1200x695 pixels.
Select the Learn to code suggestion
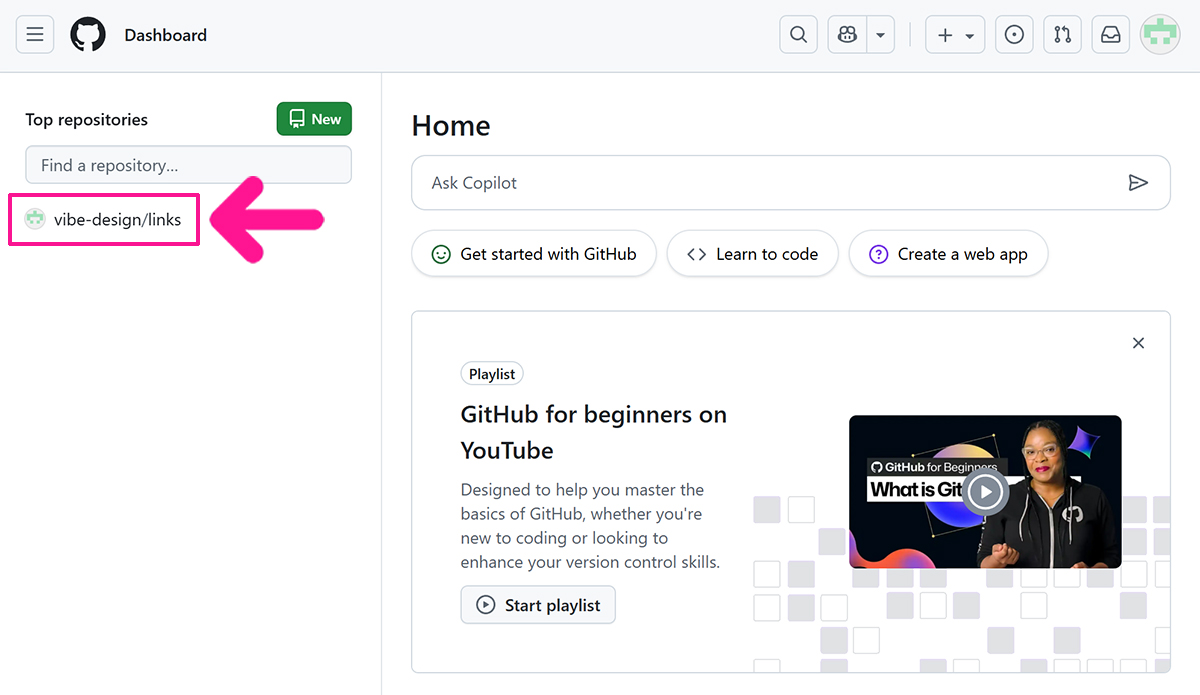tap(752, 254)
